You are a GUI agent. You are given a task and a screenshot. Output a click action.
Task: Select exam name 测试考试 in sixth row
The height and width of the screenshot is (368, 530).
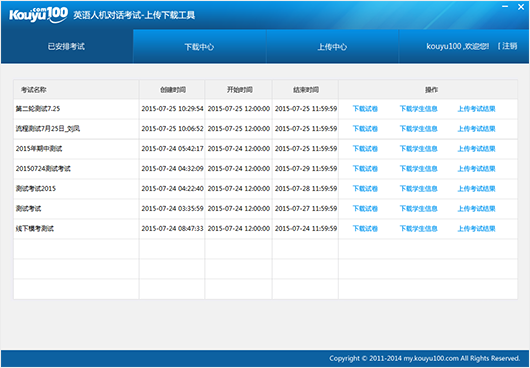28,208
